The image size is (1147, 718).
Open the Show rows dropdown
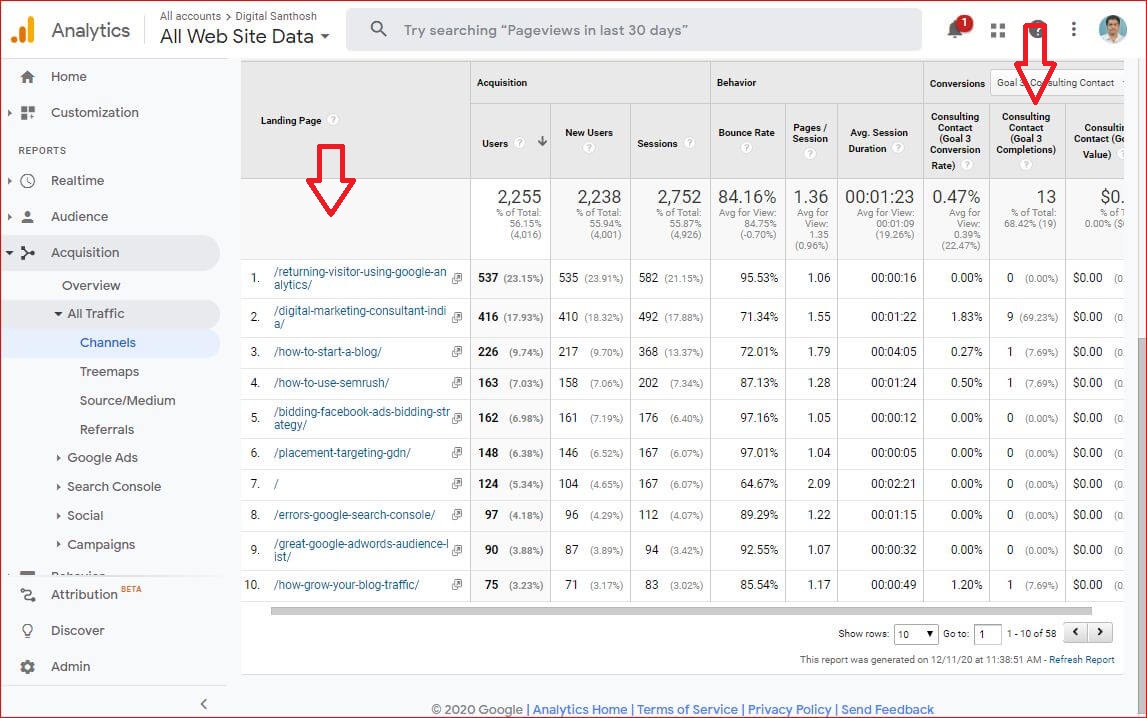click(x=916, y=634)
